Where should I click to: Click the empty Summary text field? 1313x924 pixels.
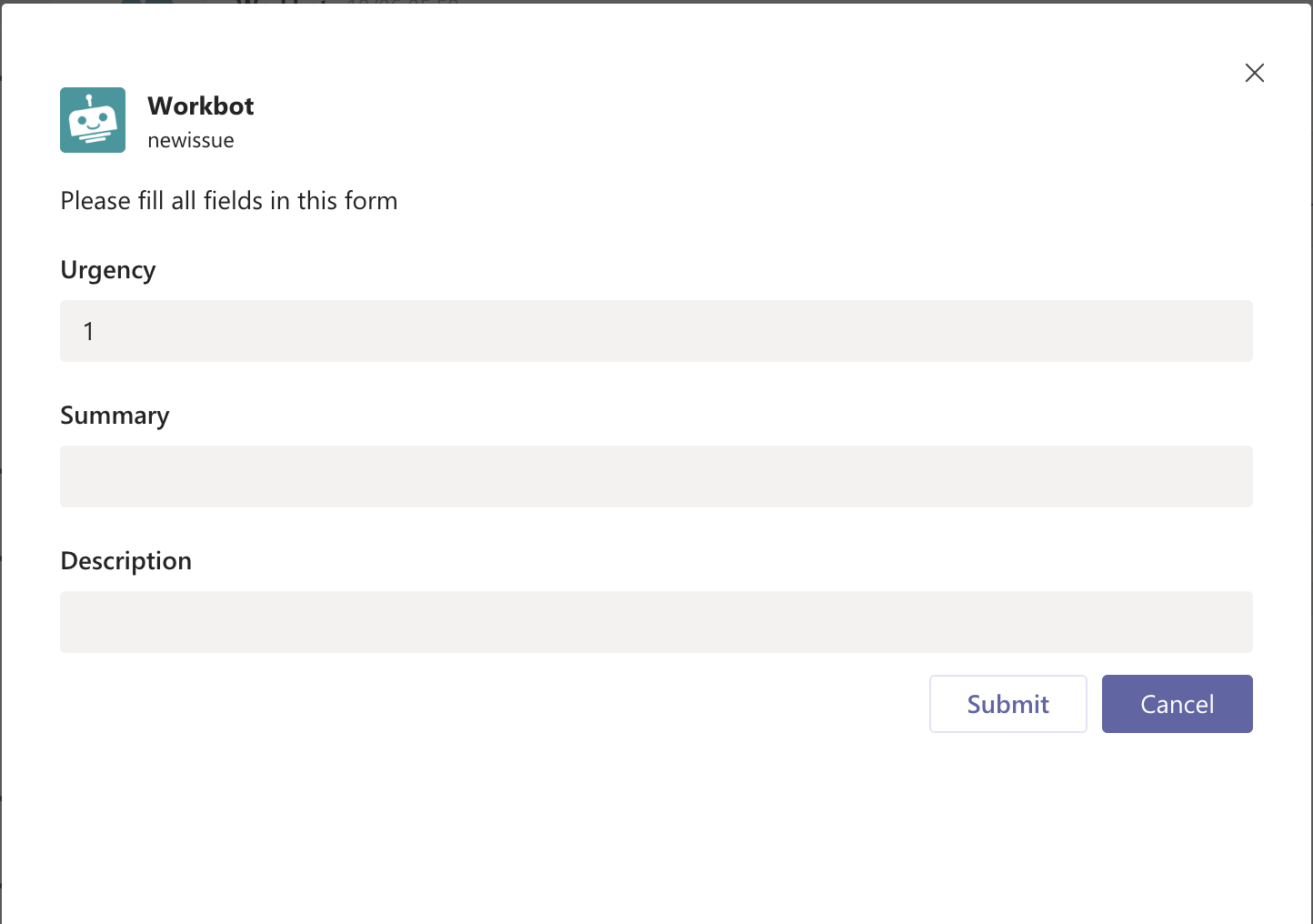pos(656,477)
